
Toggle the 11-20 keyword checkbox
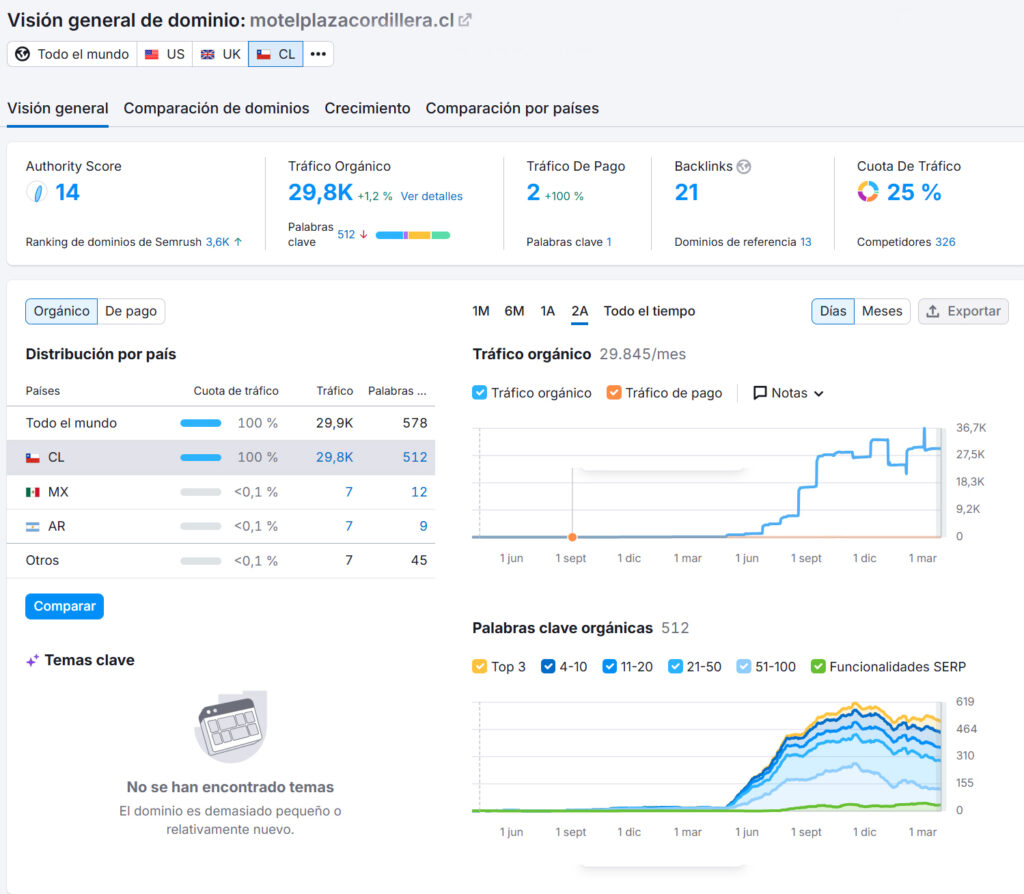(609, 667)
